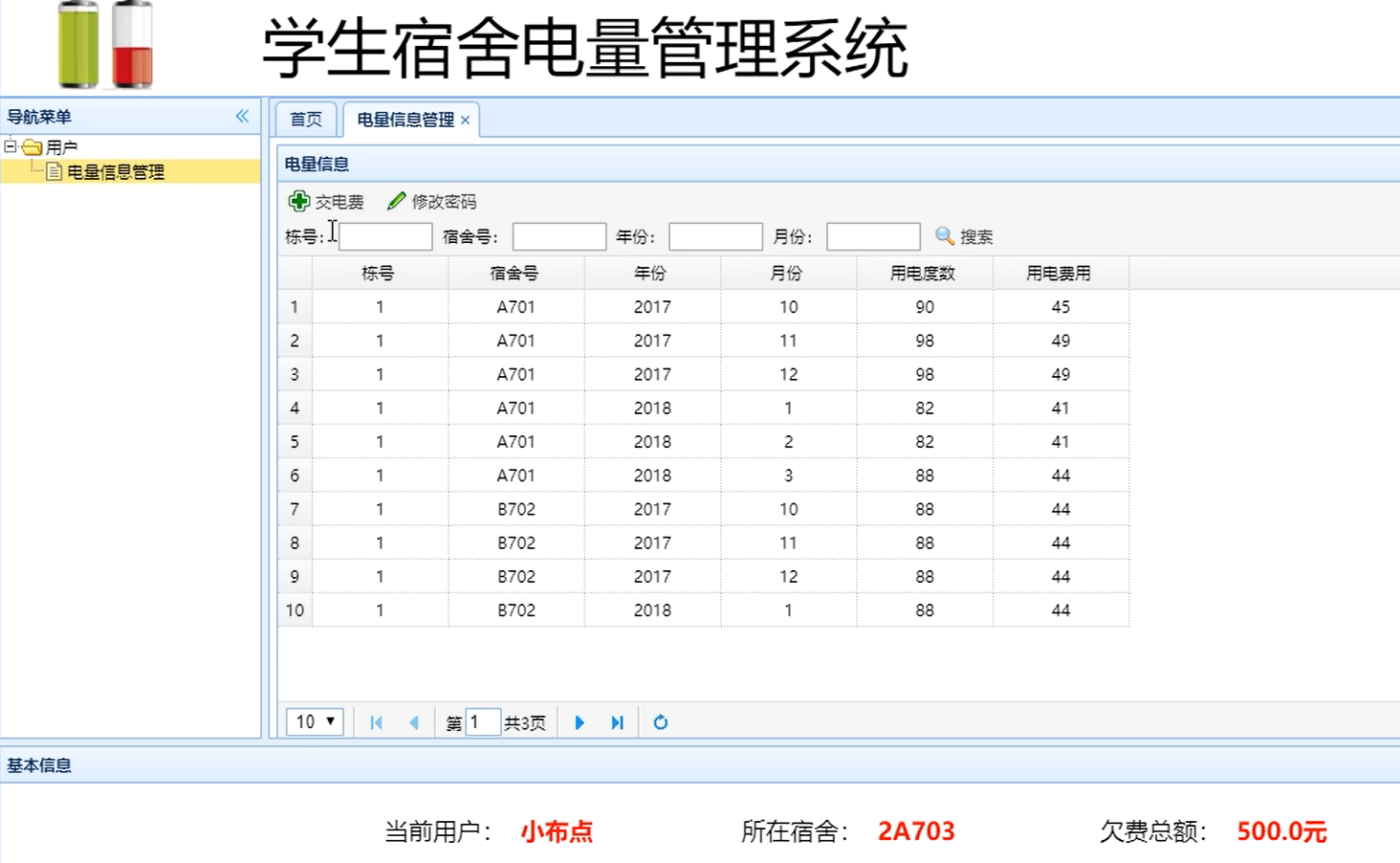Focus the 年份 search field
The height and width of the screenshot is (863, 1400).
715,236
